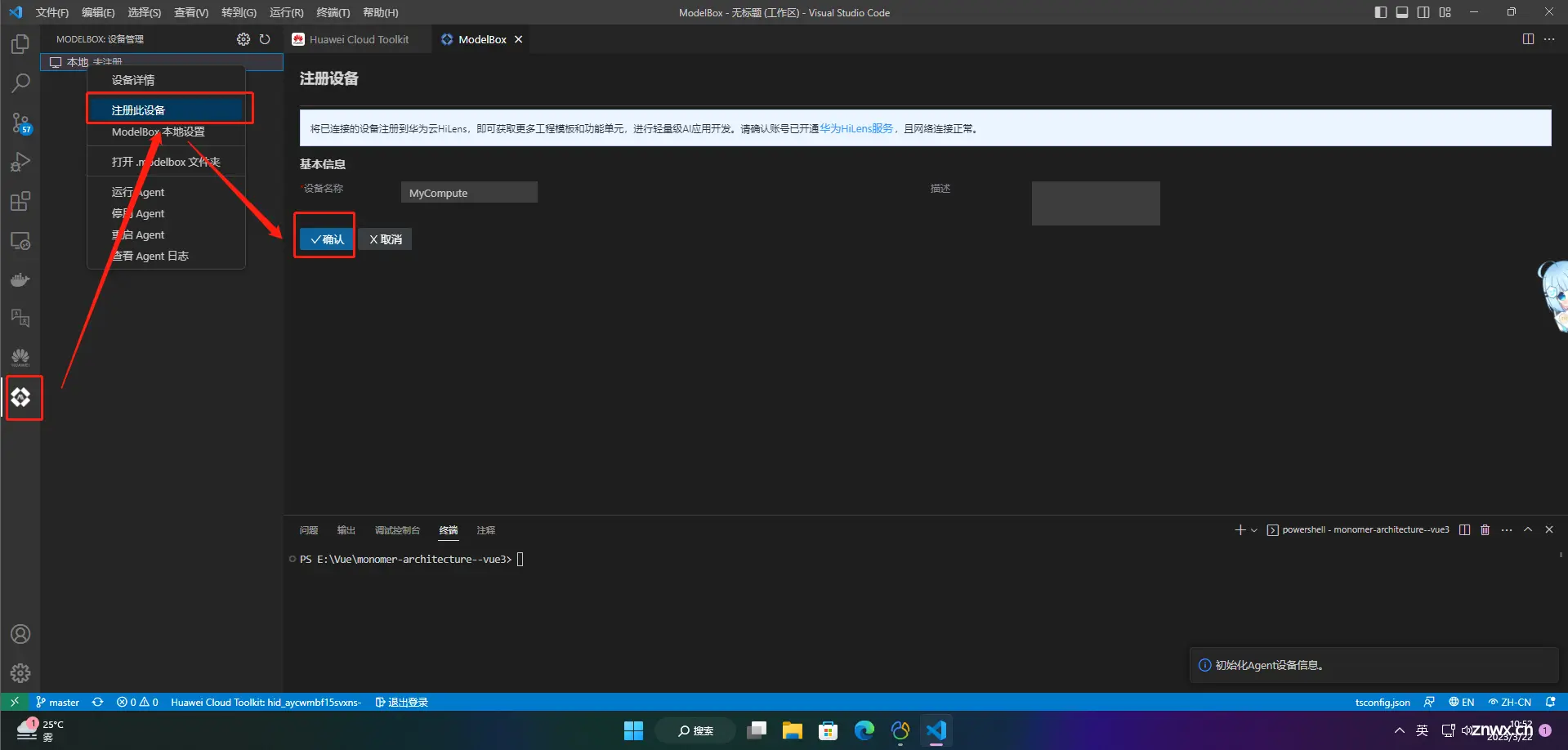Image resolution: width=1568 pixels, height=750 pixels.
Task: Open the Docker view icon
Action: tap(20, 280)
